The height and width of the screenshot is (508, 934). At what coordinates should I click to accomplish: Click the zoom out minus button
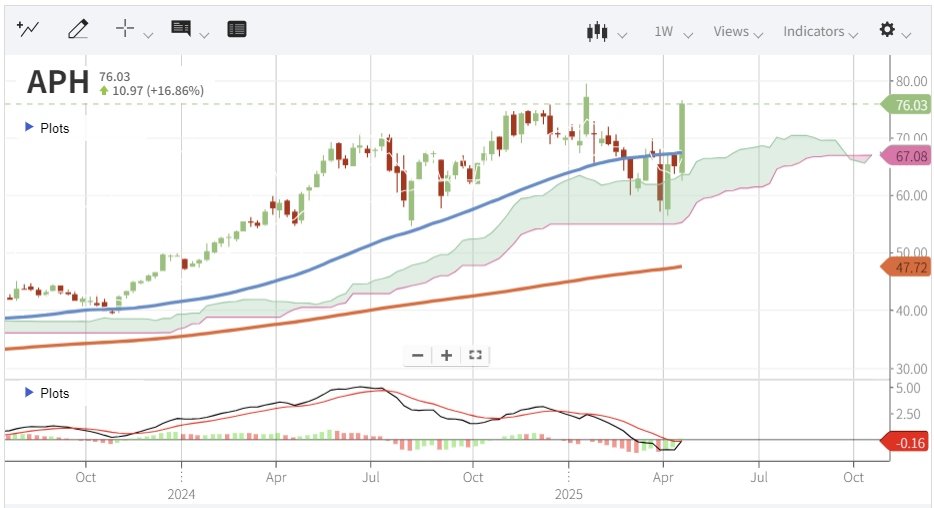[x=418, y=356]
